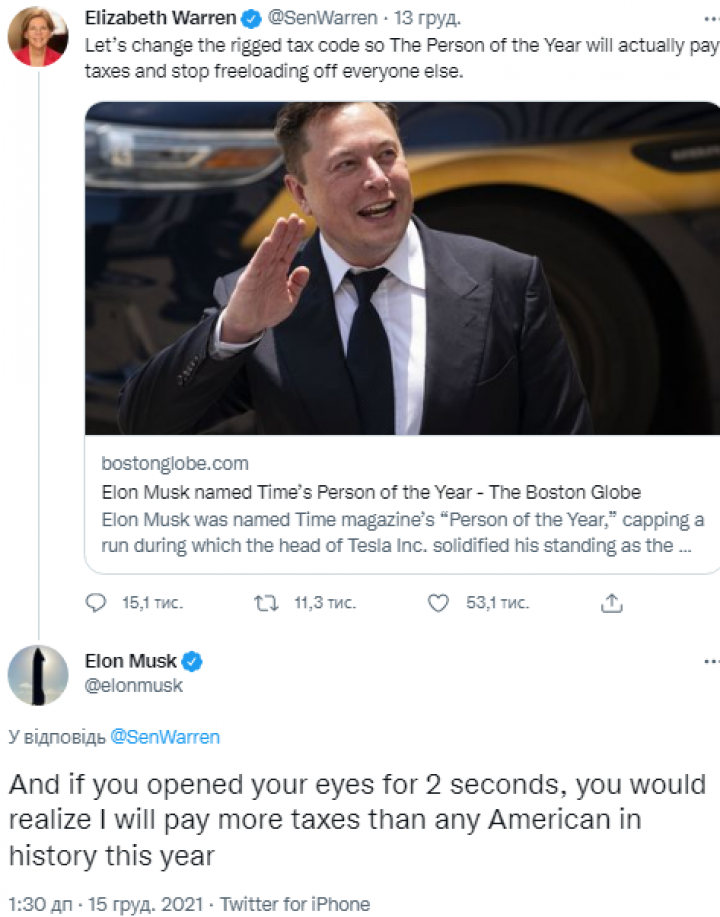
Task: Click the share icon under Warren's tweet
Action: tap(612, 603)
